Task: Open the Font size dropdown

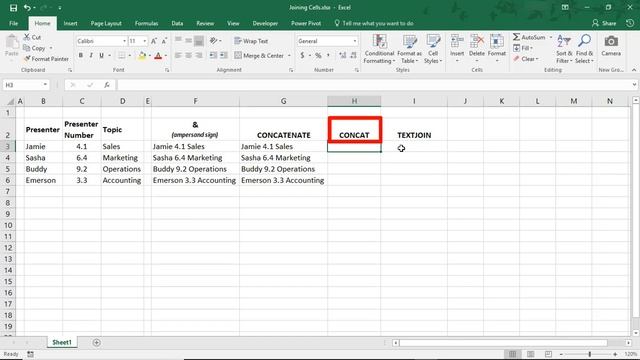Action: 144,41
